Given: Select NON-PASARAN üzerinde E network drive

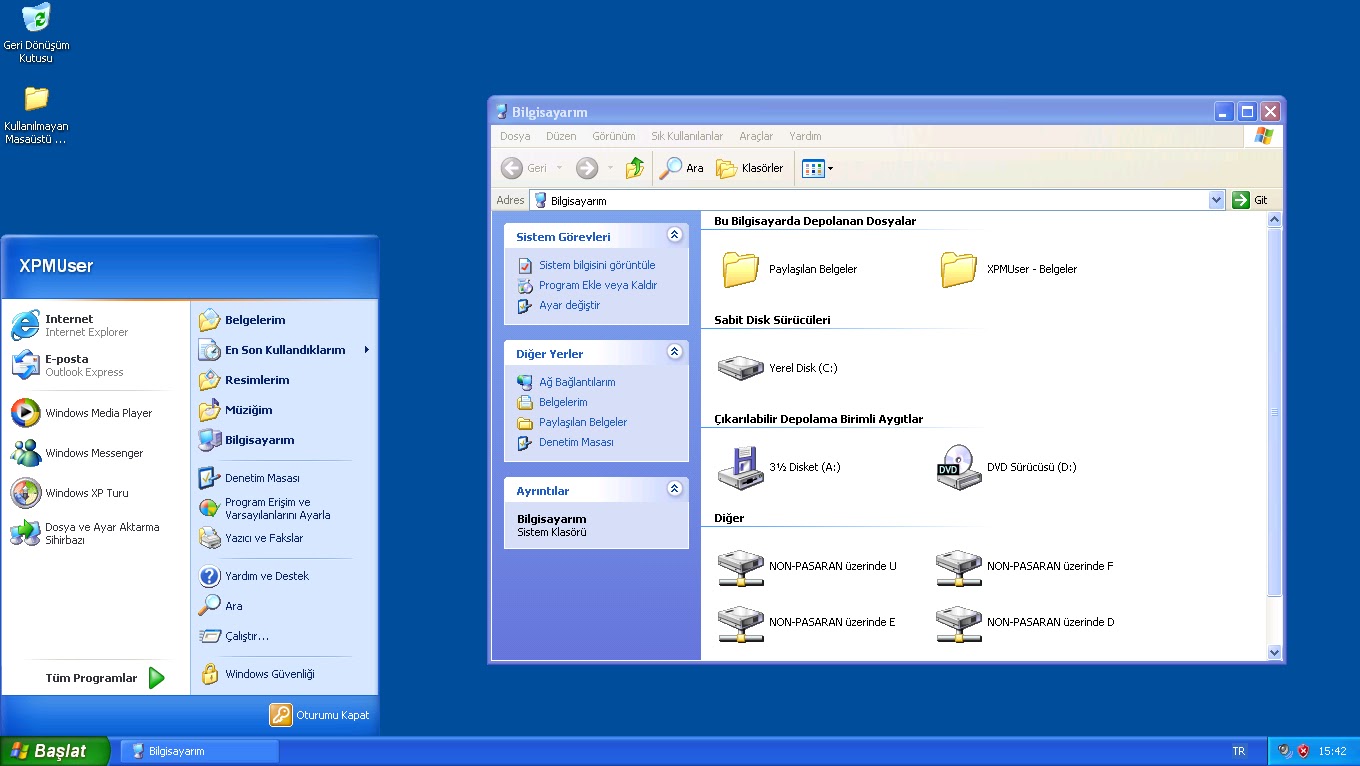Looking at the screenshot, I should [x=740, y=623].
